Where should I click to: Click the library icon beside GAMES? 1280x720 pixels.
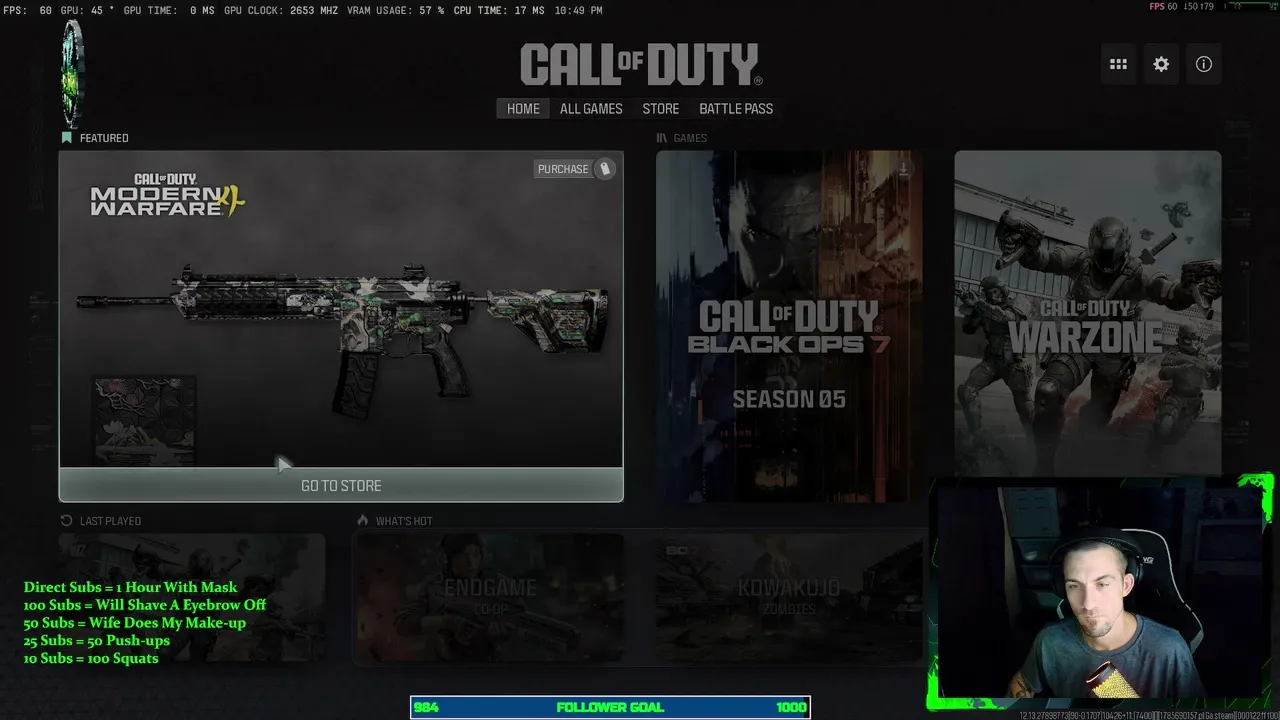662,138
